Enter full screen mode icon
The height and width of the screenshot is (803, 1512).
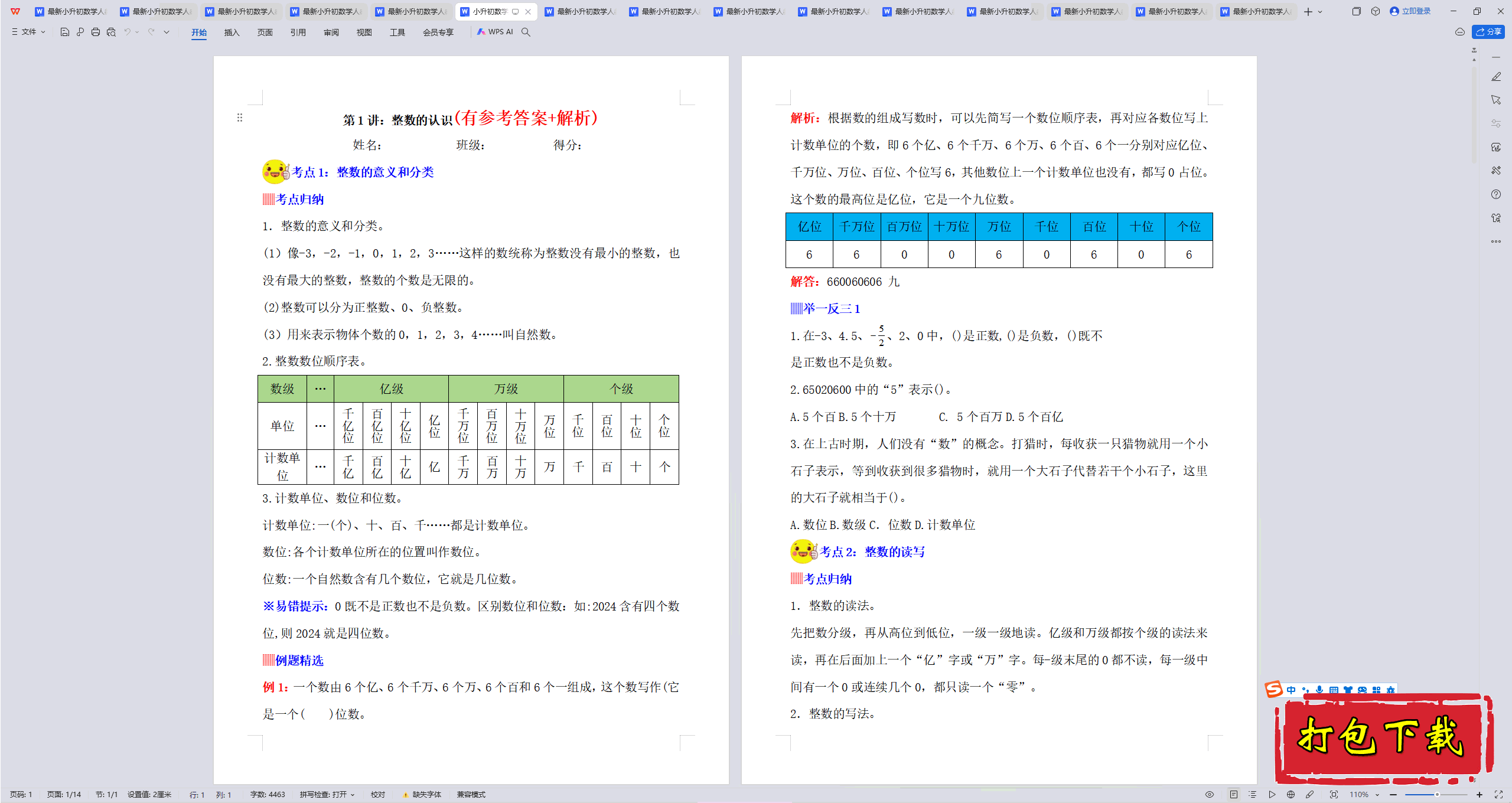(x=1498, y=795)
